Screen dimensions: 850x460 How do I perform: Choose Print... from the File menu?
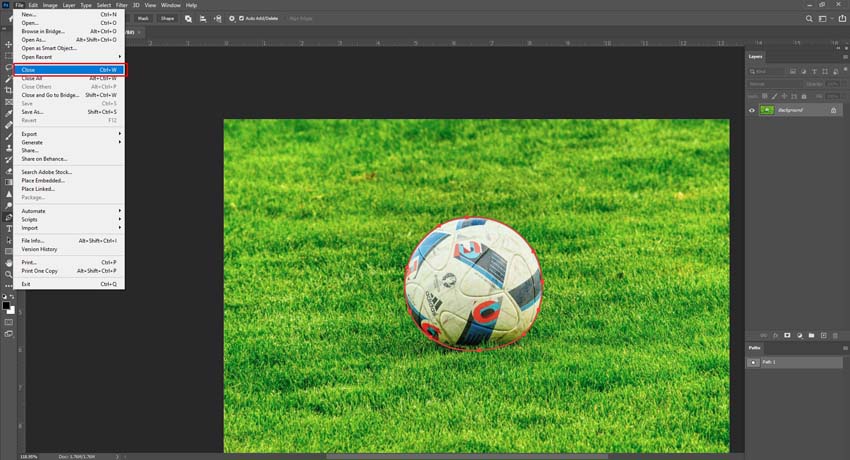click(69, 262)
